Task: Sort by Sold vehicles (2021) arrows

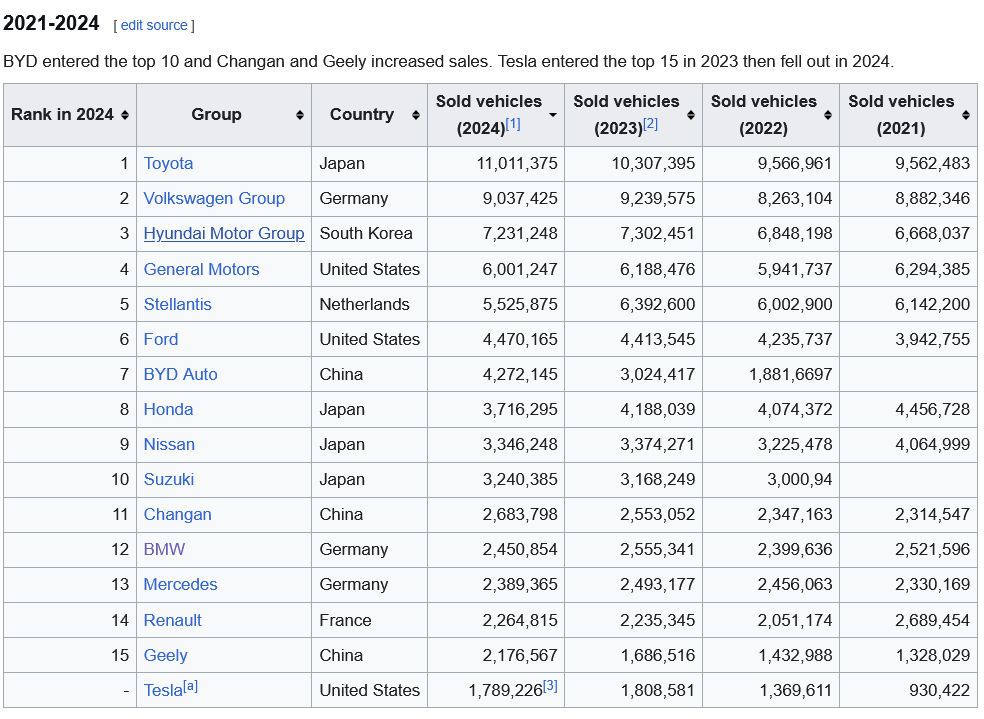Action: click(x=966, y=115)
